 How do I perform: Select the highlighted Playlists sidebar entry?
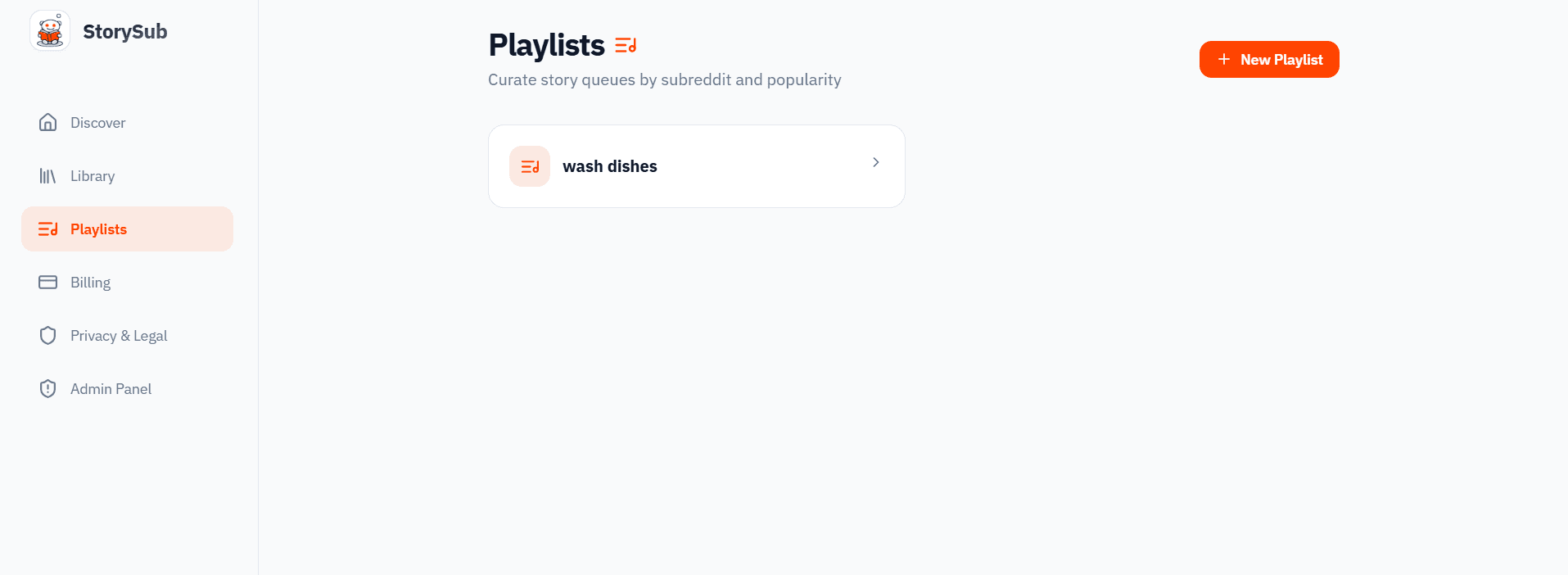99,229
